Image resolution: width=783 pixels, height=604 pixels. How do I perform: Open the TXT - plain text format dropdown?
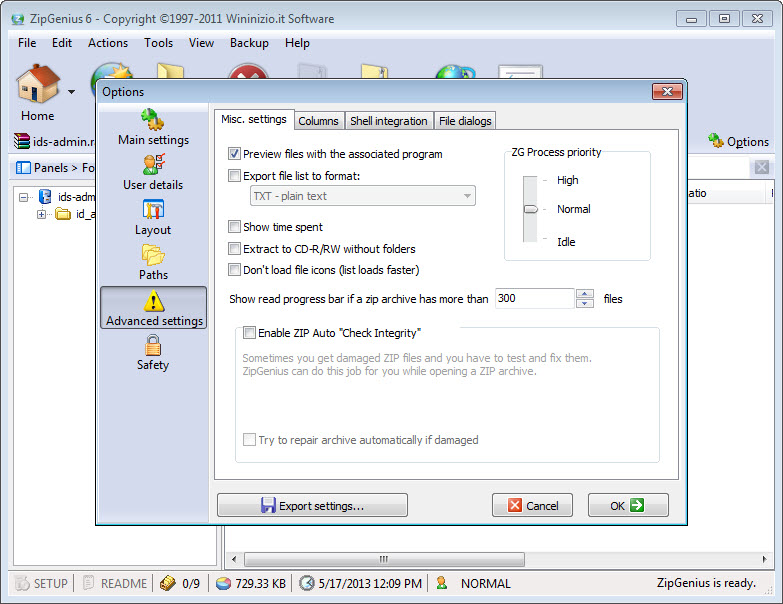click(x=363, y=196)
